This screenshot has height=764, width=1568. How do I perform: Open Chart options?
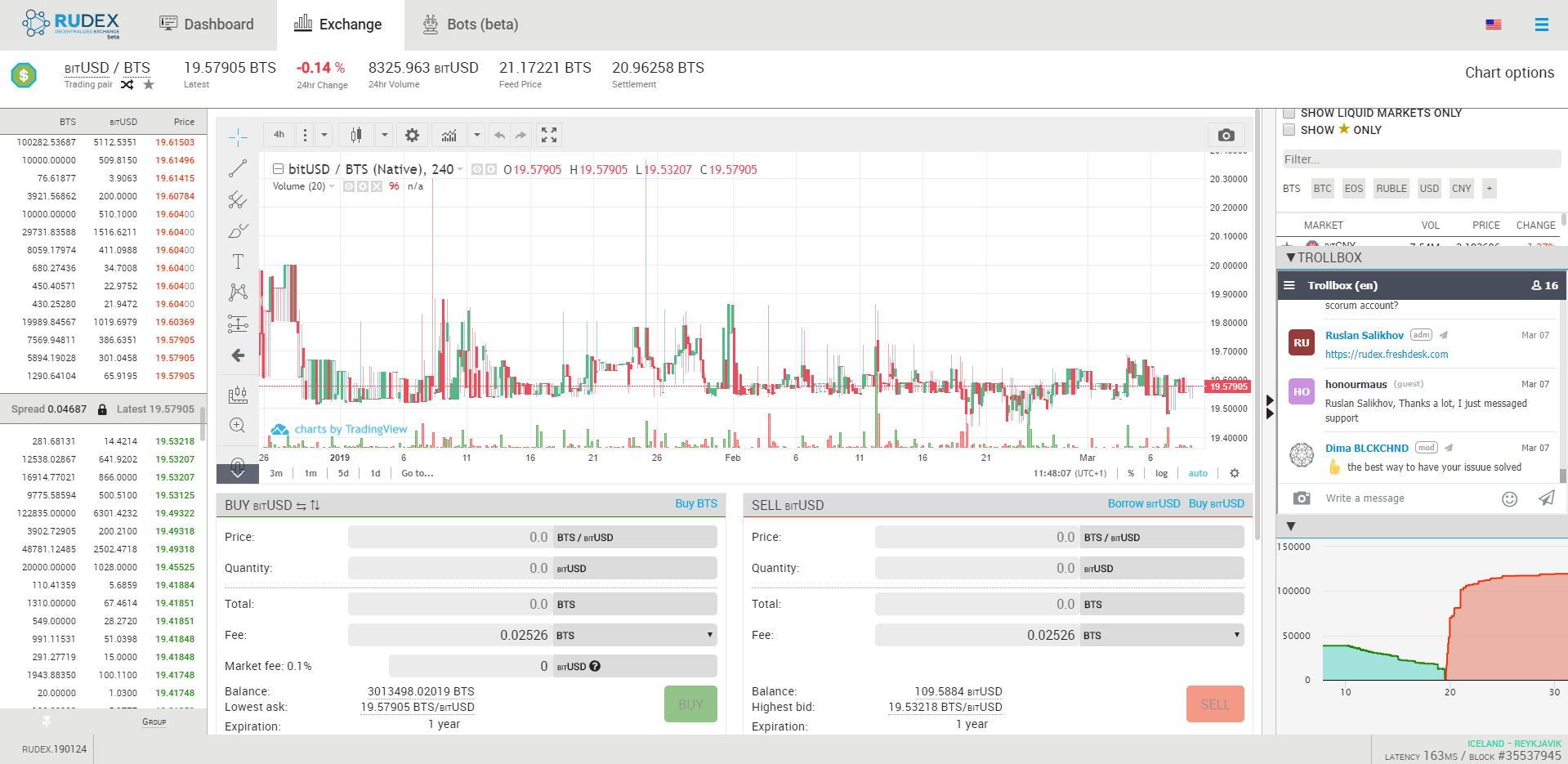(1509, 73)
